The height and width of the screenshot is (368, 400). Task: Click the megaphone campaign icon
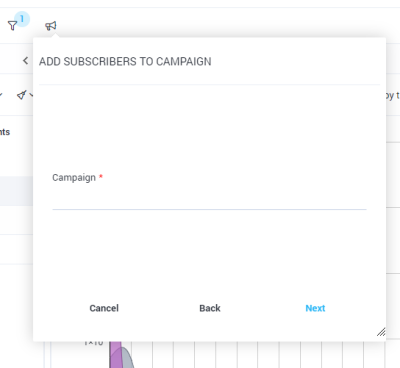(51, 26)
